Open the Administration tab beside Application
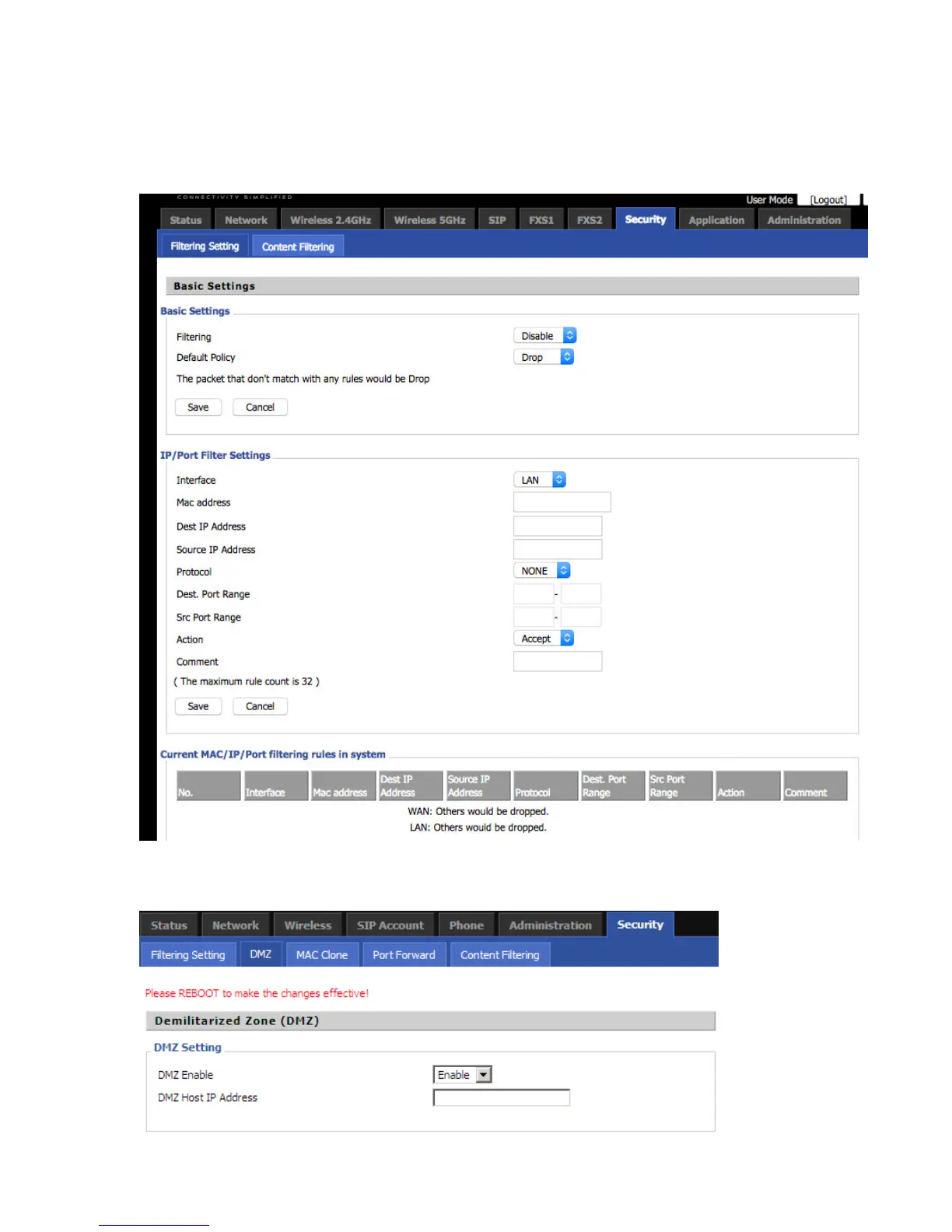This screenshot has height=1232, width=952. coord(804,219)
